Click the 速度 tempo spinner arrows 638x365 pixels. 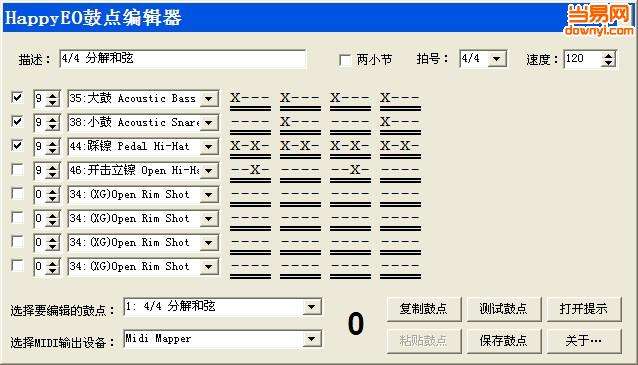[608, 59]
